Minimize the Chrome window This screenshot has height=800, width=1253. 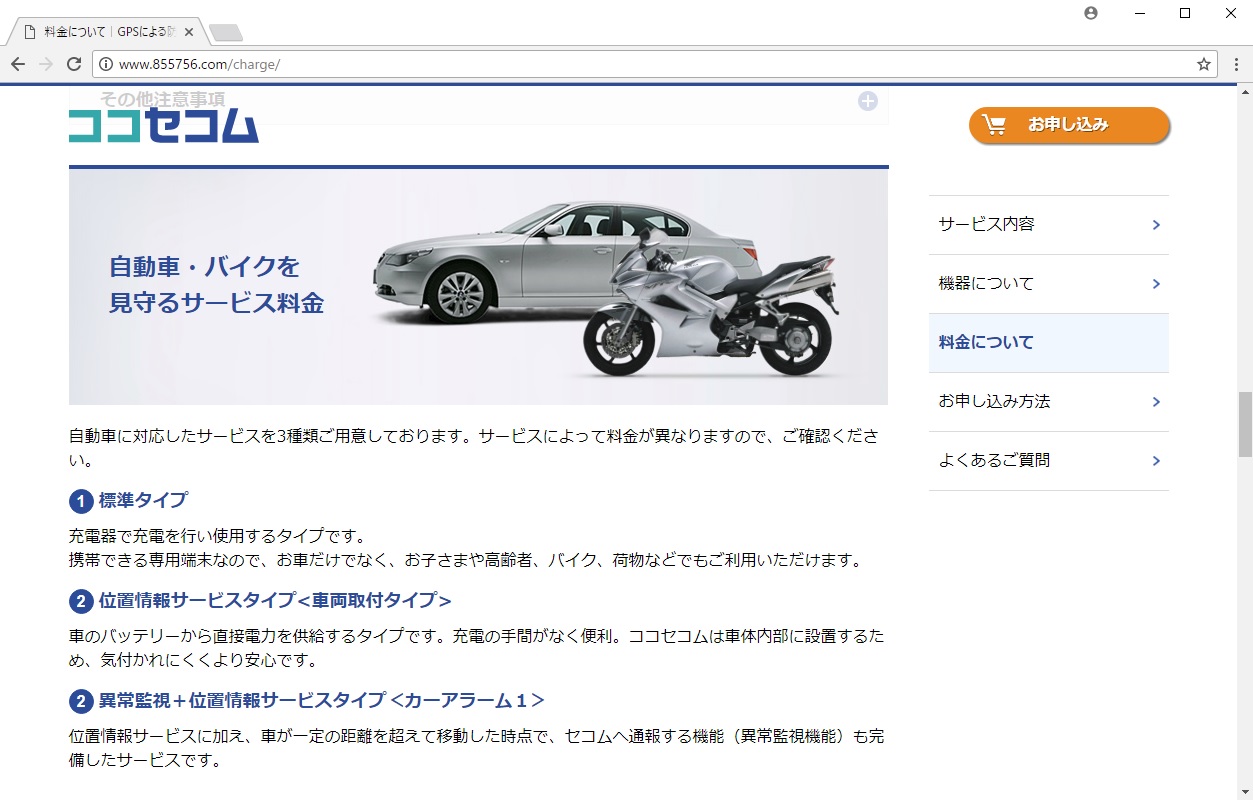(x=1138, y=13)
